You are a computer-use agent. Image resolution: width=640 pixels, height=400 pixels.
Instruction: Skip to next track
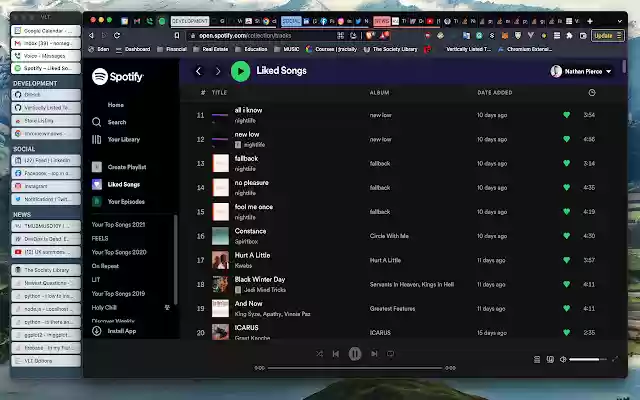tap(374, 354)
